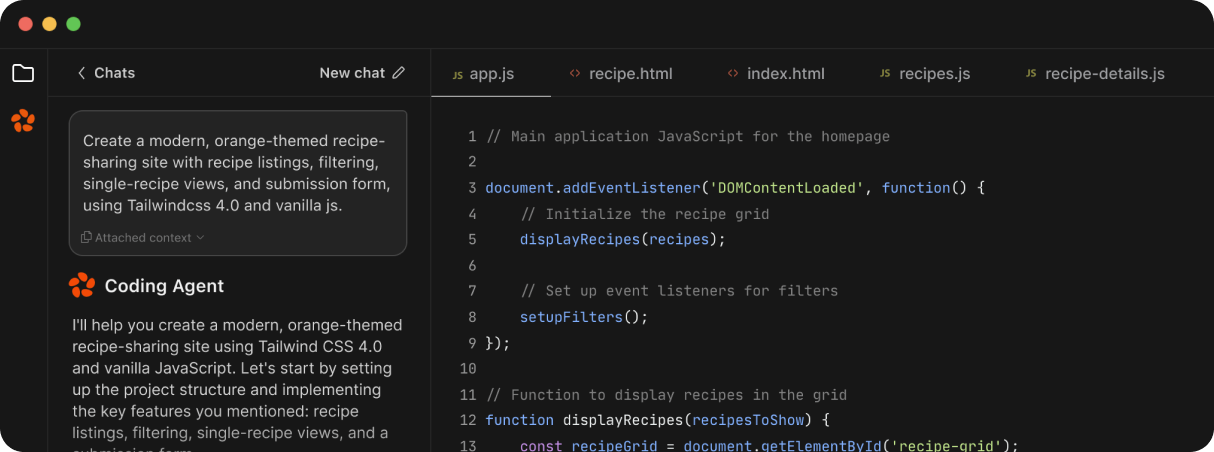
Task: Click the JS icon on recipes.js tab
Action: click(x=885, y=74)
